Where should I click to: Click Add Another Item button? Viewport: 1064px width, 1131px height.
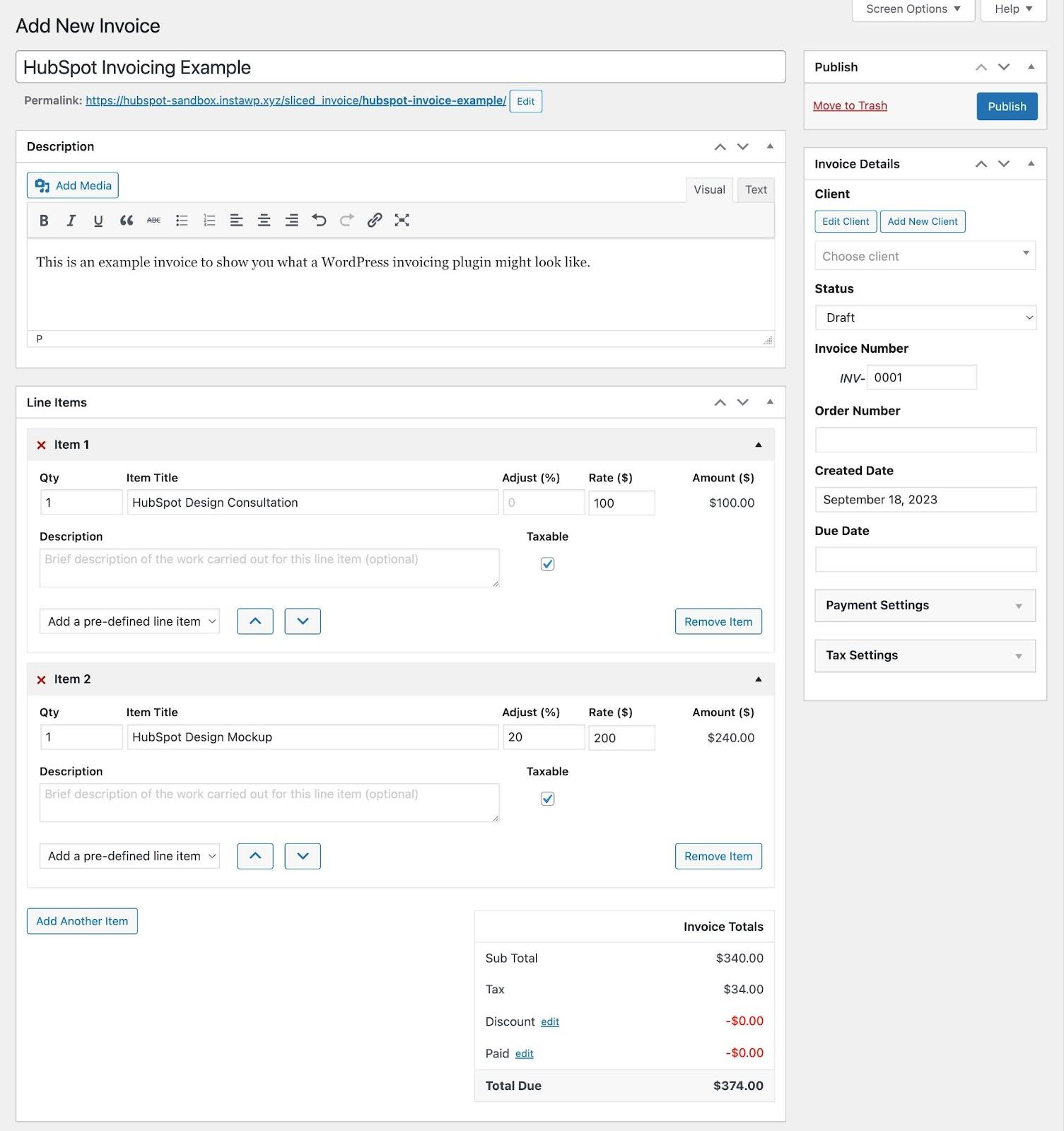[82, 921]
